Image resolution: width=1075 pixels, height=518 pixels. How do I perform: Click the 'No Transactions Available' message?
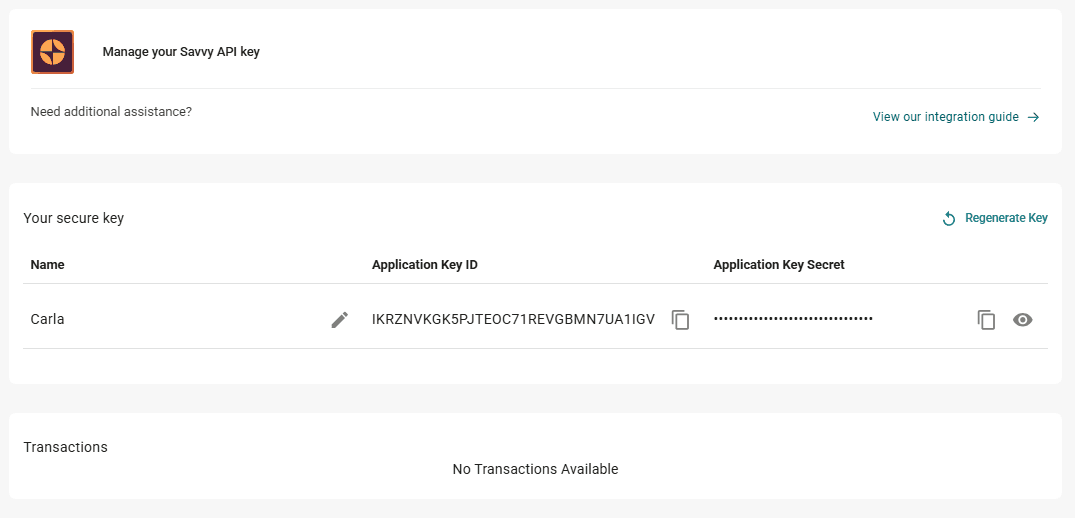[x=535, y=469]
